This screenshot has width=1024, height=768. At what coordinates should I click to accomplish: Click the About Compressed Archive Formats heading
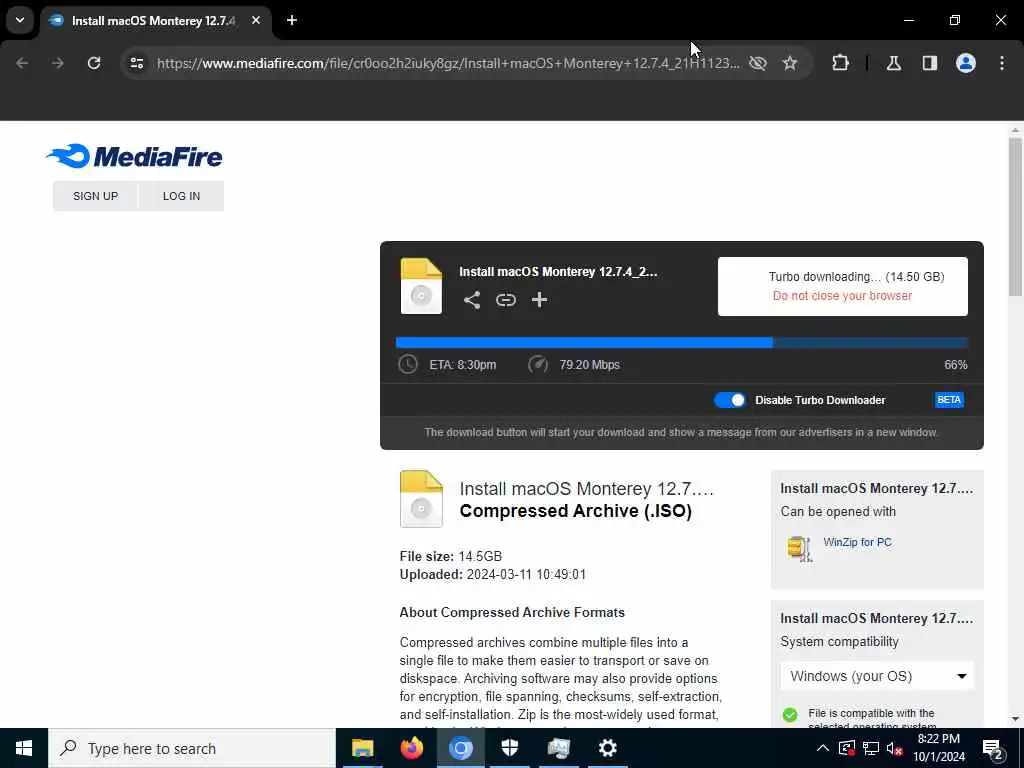[512, 613]
